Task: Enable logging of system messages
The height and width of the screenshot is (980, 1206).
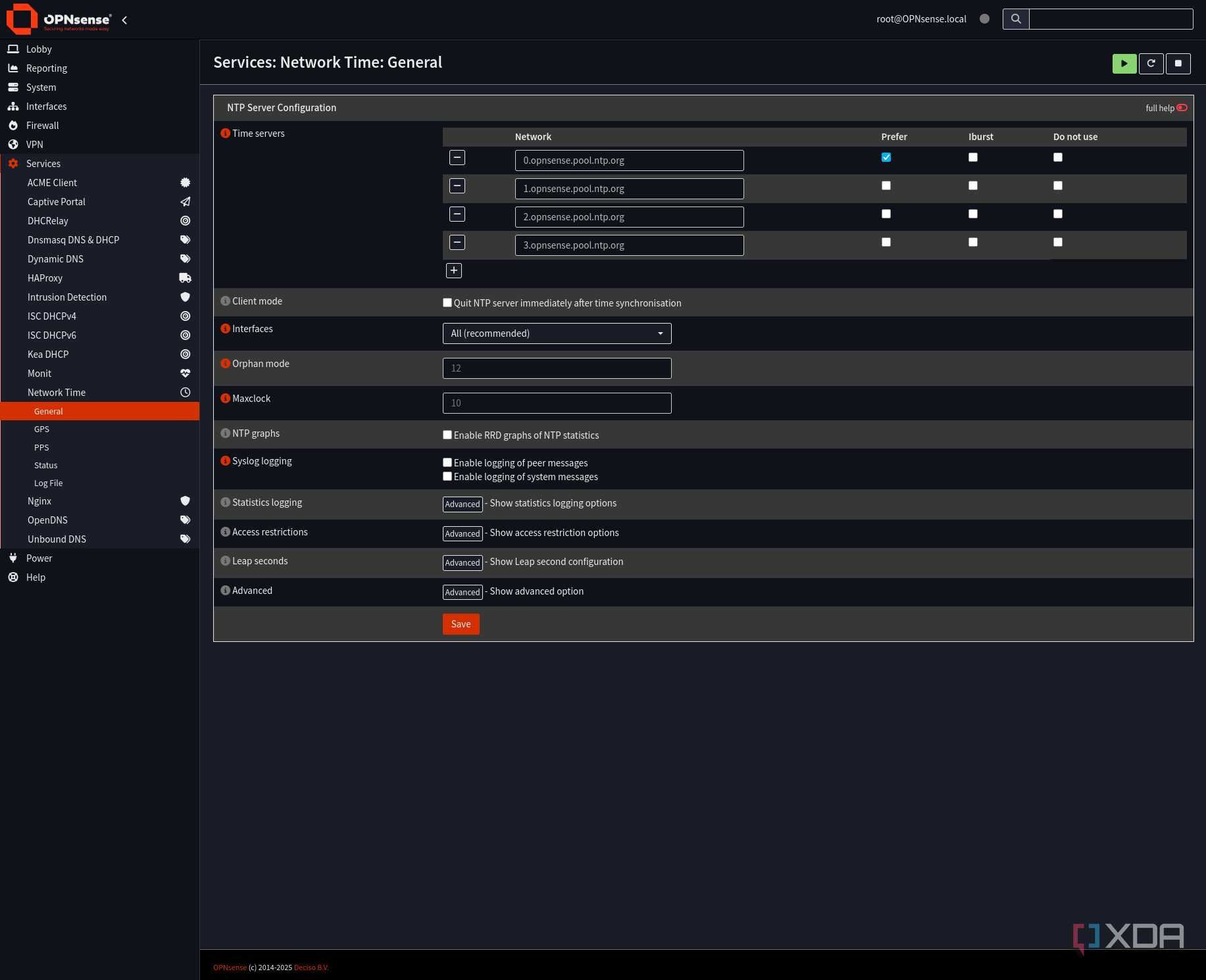Action: 447,476
